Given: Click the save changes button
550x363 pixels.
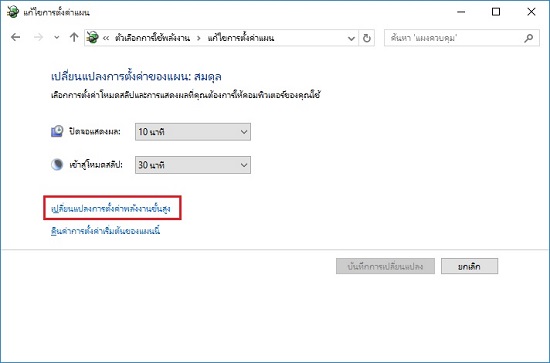Looking at the screenshot, I should (x=385, y=267).
